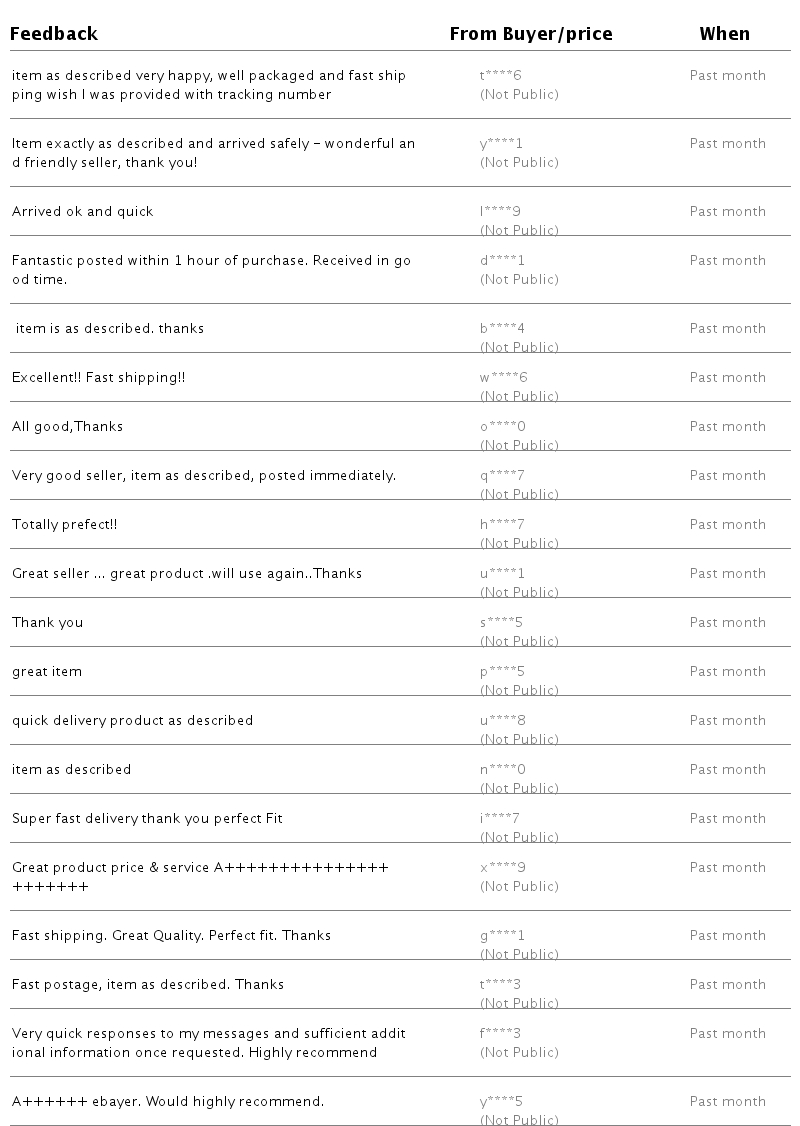Viewport: 800px width, 1126px height.
Task: Select buyer s****5 username
Action: pos(501,623)
